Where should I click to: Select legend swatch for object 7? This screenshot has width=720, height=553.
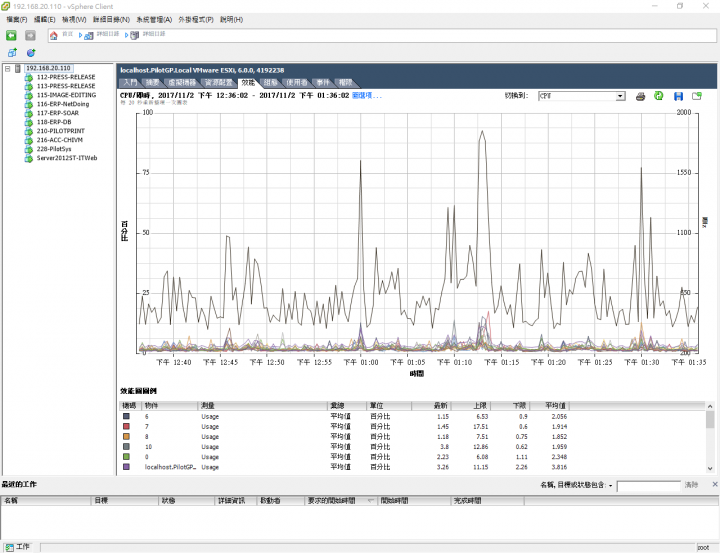tap(126, 427)
